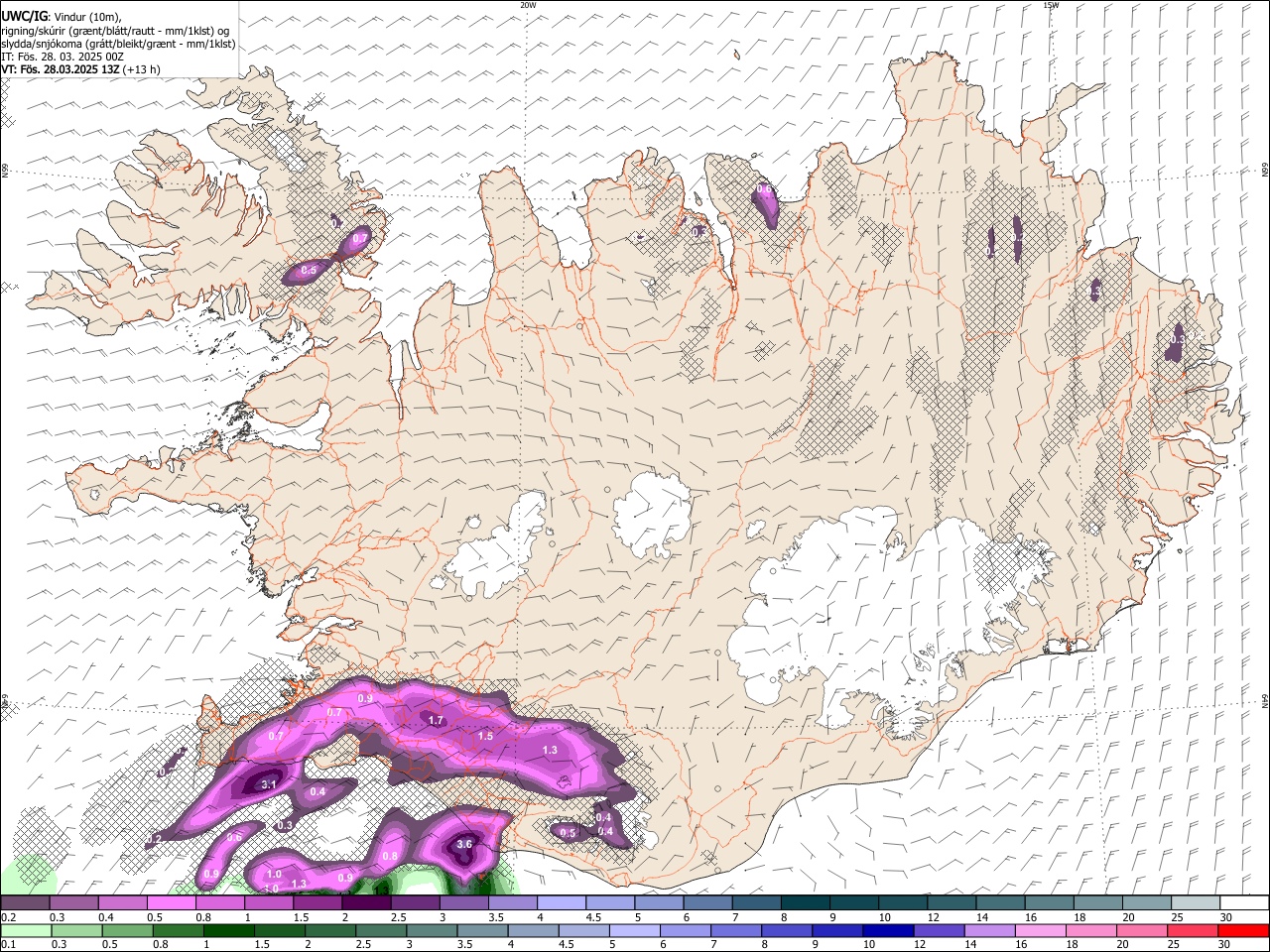Click the 'IT: Fös. 28. 03. 2025 00Z' line
1270x952 pixels.
[63, 57]
